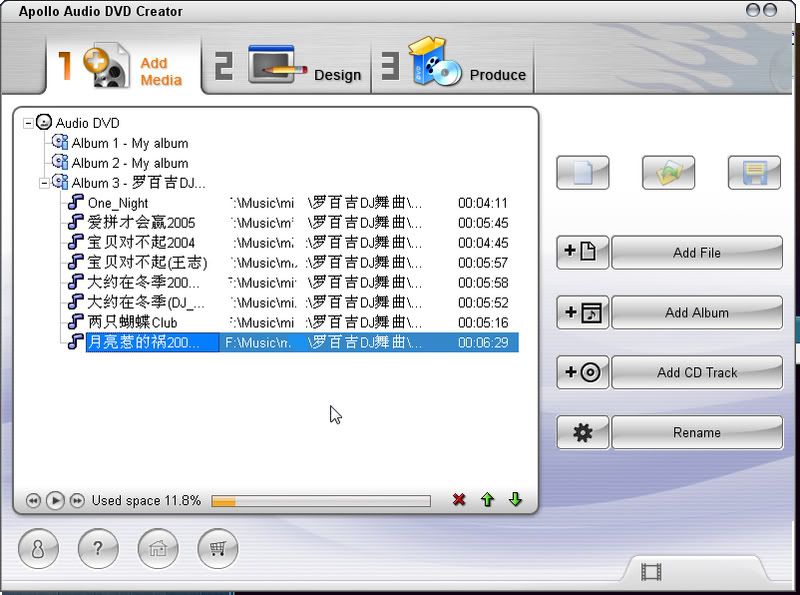Image resolution: width=800 pixels, height=595 pixels.
Task: Minimize the Apollo Audio DVD Creator window
Action: 753,10
